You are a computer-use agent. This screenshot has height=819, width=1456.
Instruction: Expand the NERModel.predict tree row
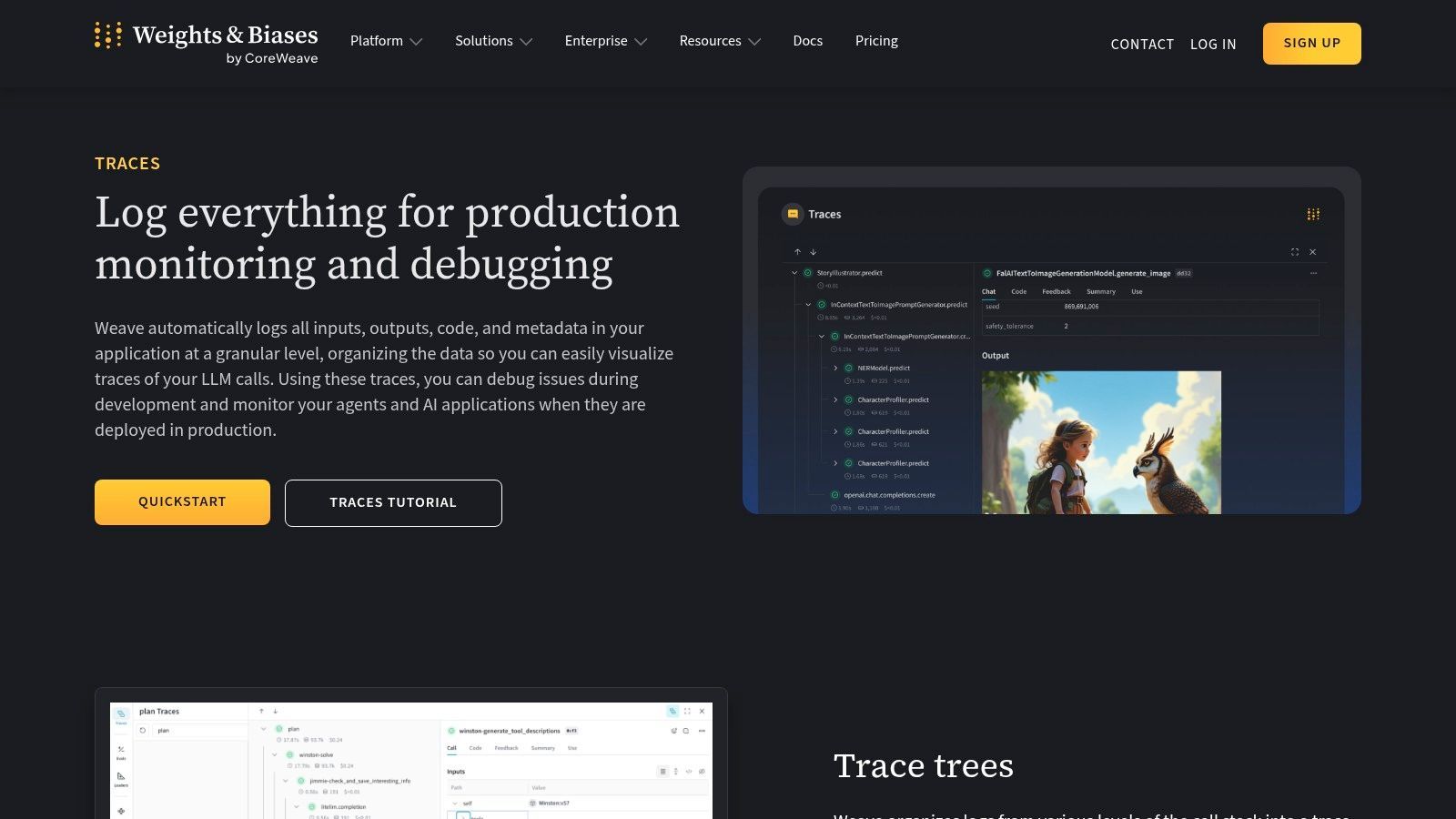835,369
